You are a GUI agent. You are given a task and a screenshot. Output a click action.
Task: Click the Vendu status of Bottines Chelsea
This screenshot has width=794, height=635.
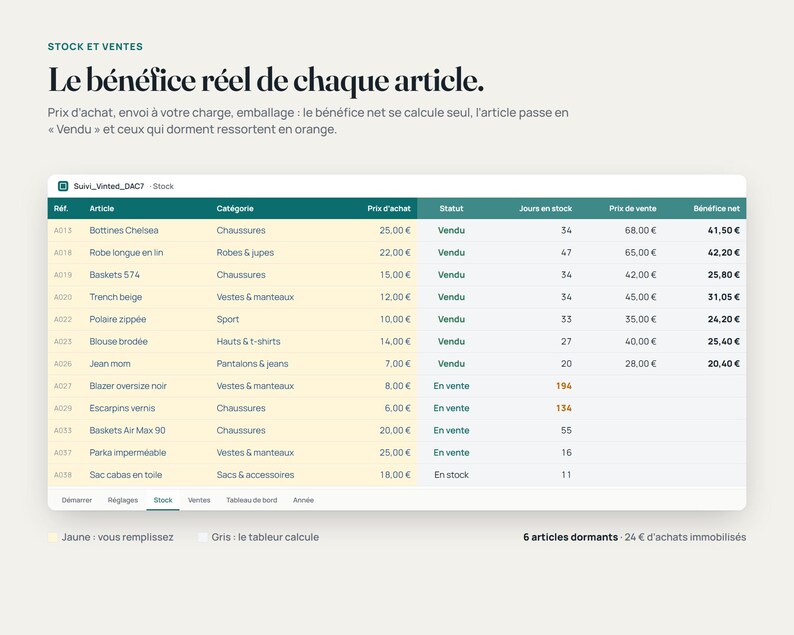[451, 230]
